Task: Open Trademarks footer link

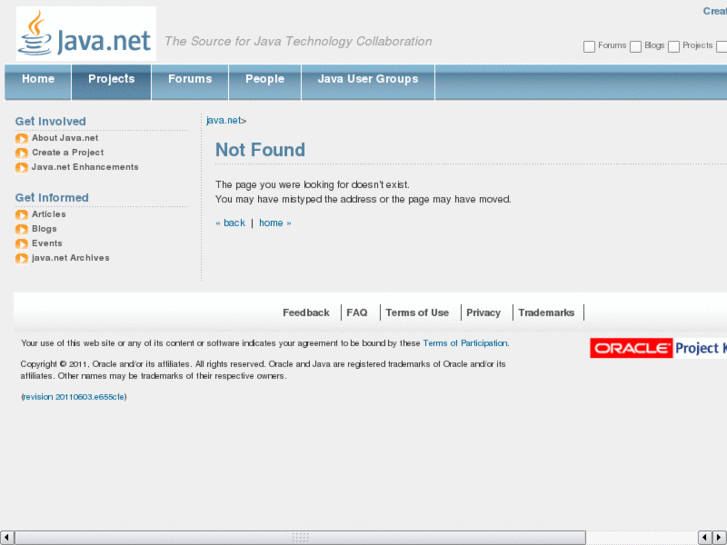Action: click(x=546, y=313)
